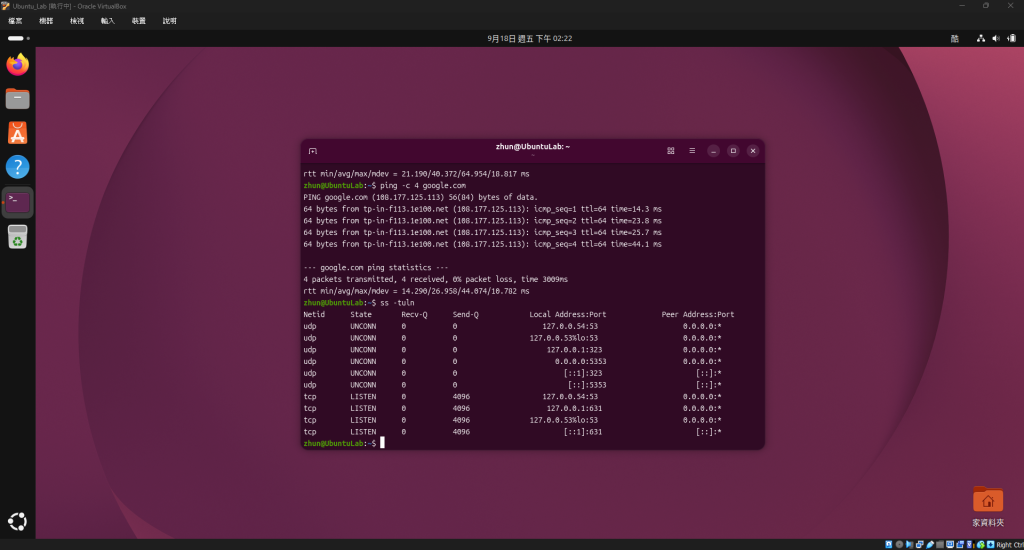This screenshot has height=550, width=1024.
Task: Click terminal header button left of hamburger menu
Action: pos(671,151)
